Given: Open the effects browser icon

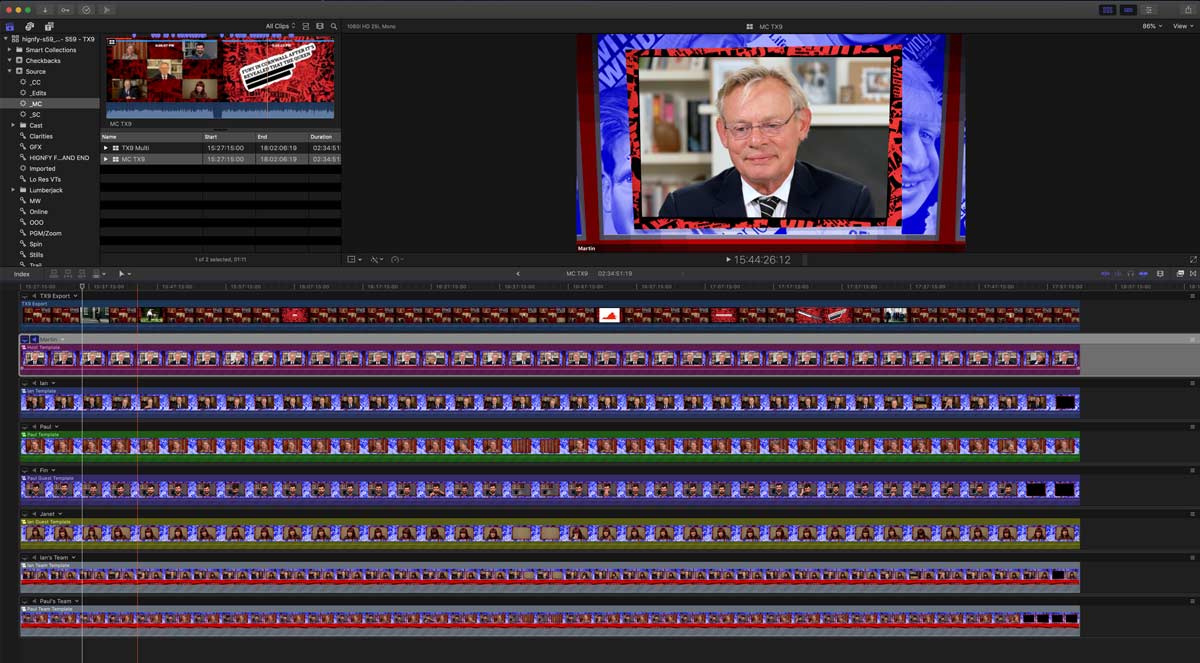Looking at the screenshot, I should (1180, 273).
